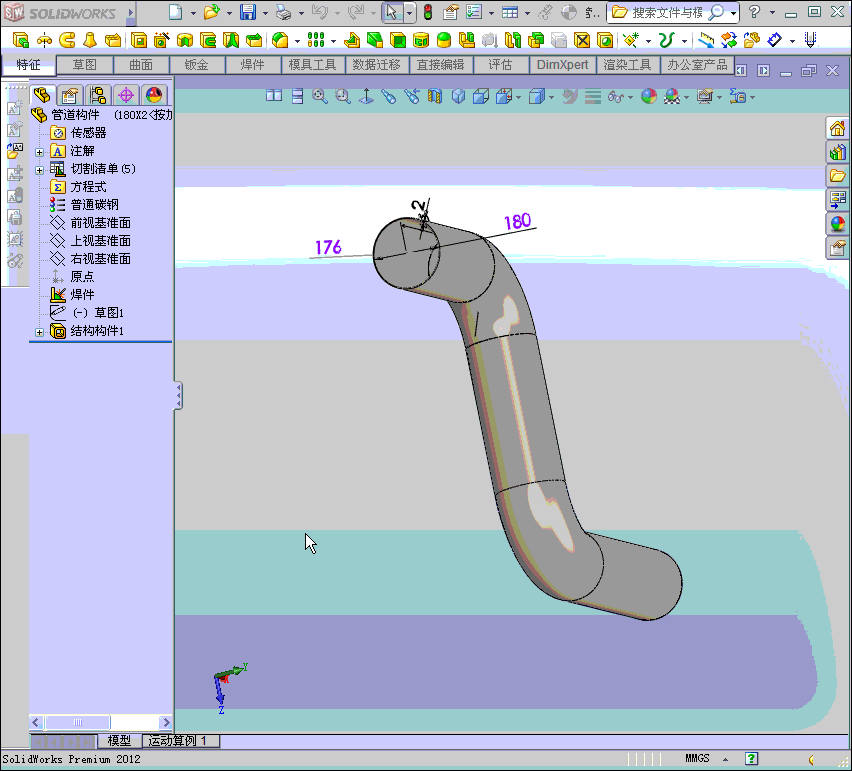Switch to the DimXpert tab
This screenshot has height=771, width=852.
pos(562,65)
